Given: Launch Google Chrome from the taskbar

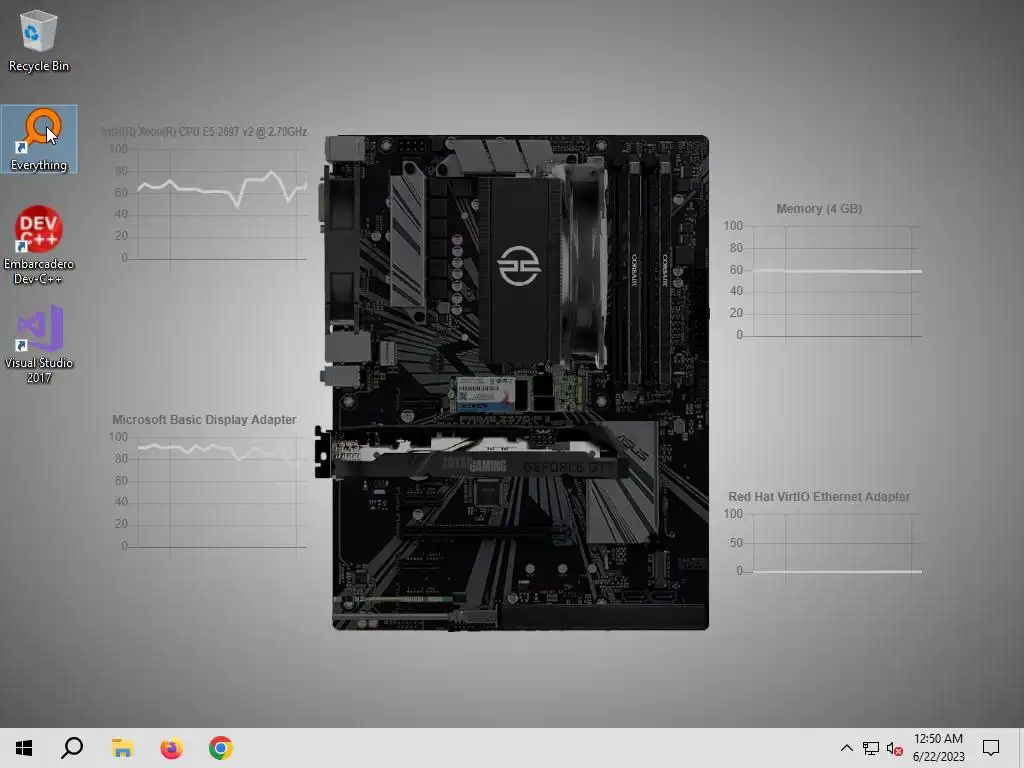Looking at the screenshot, I should point(221,748).
